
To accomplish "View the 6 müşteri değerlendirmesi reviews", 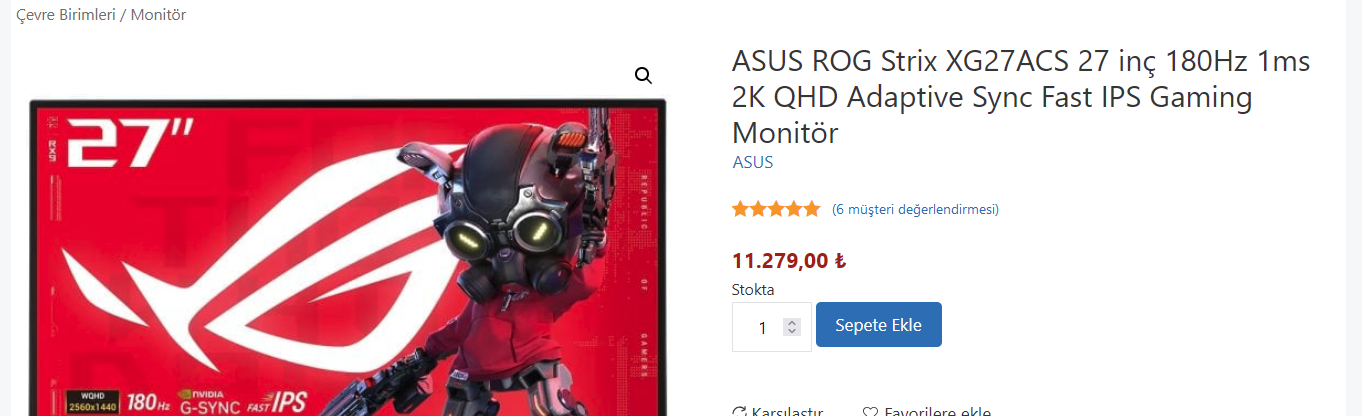I will (915, 209).
